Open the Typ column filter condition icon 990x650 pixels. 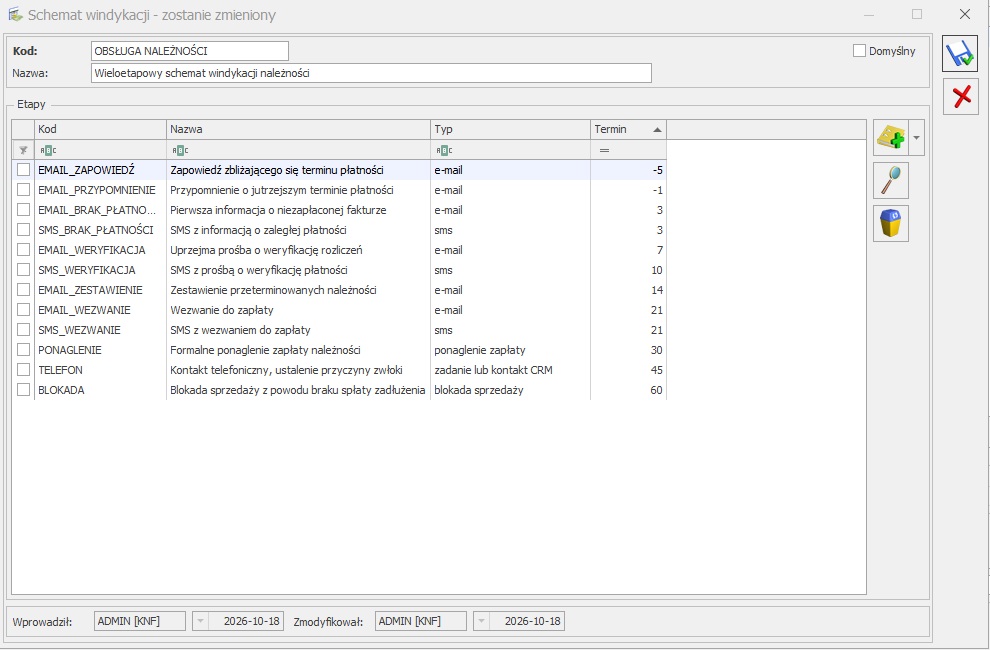point(444,150)
